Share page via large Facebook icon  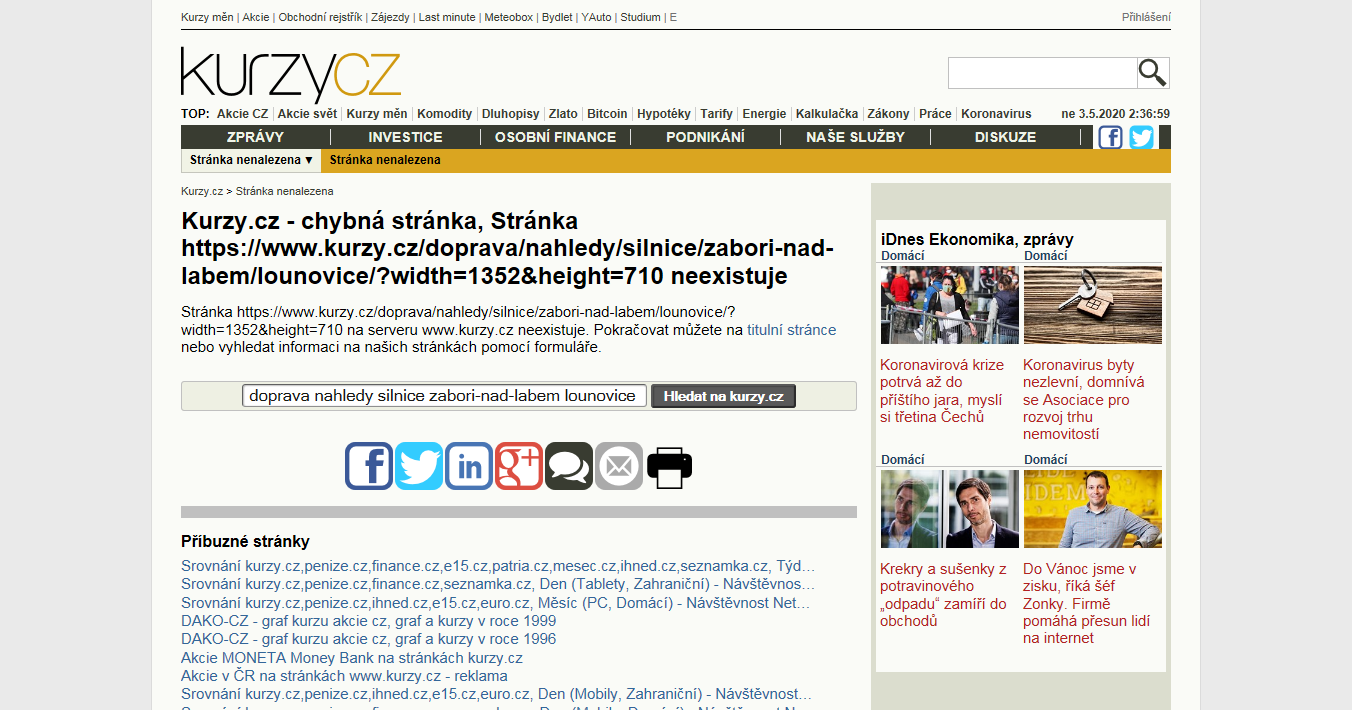369,466
